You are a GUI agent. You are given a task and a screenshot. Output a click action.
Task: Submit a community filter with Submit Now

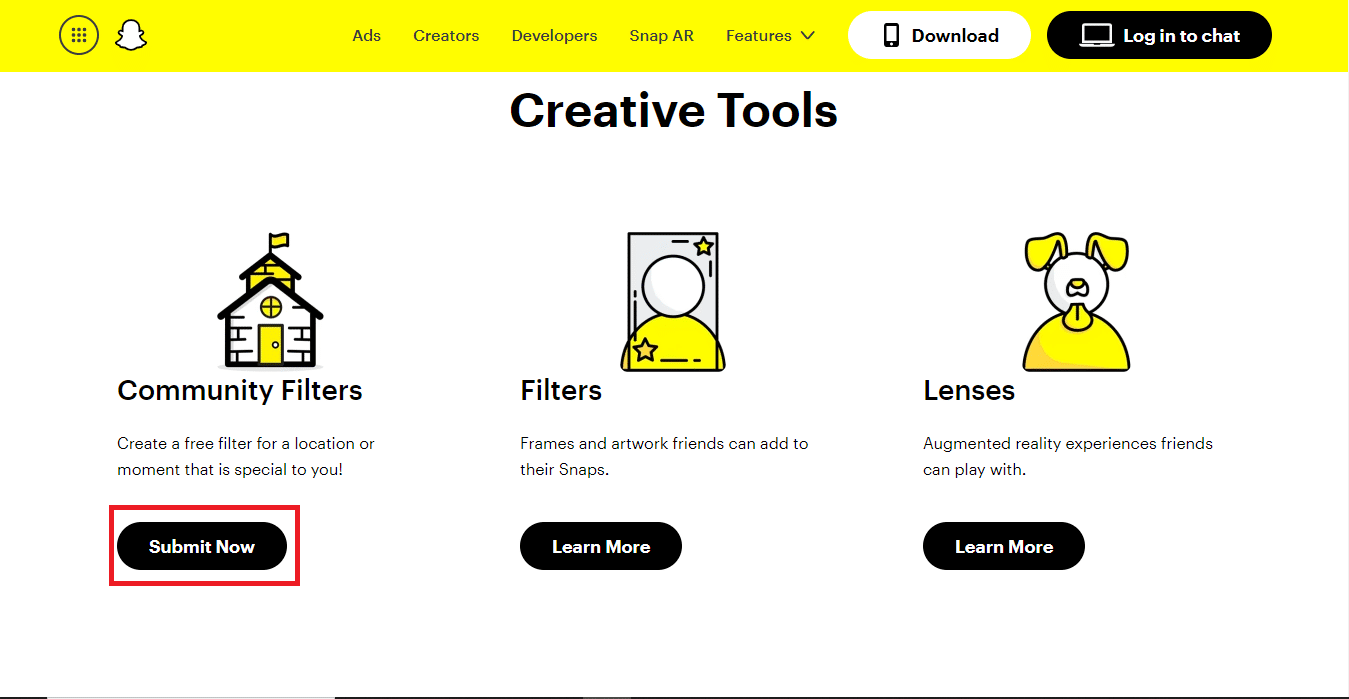[202, 546]
